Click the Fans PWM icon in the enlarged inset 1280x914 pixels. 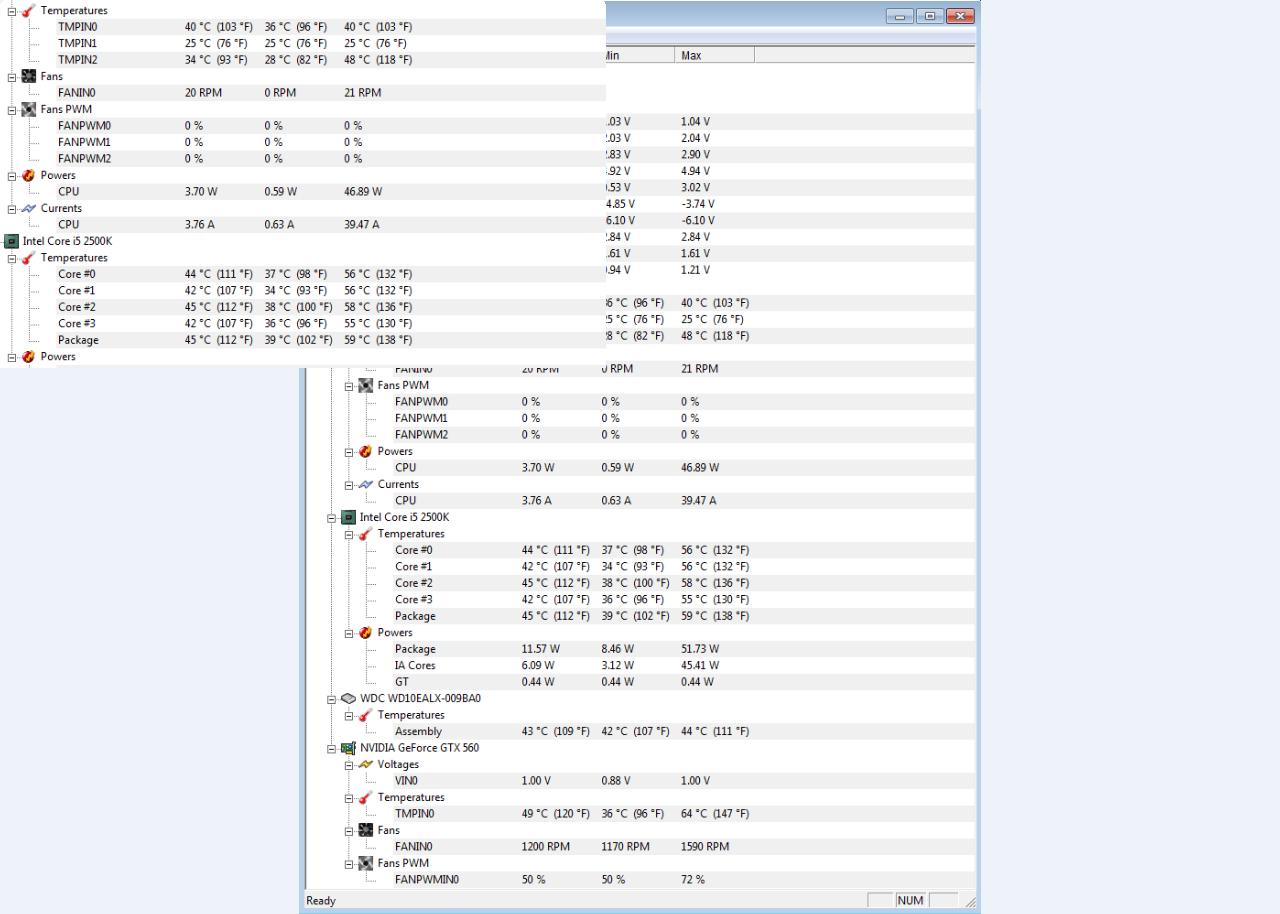pyautogui.click(x=28, y=109)
